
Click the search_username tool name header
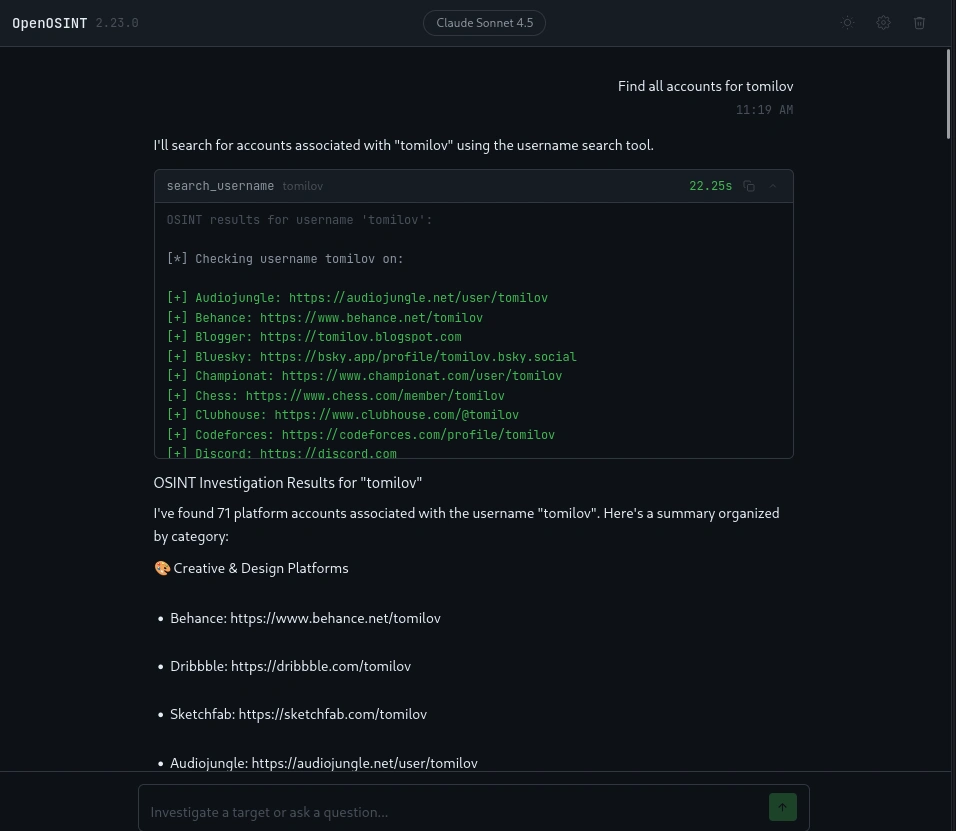220,186
